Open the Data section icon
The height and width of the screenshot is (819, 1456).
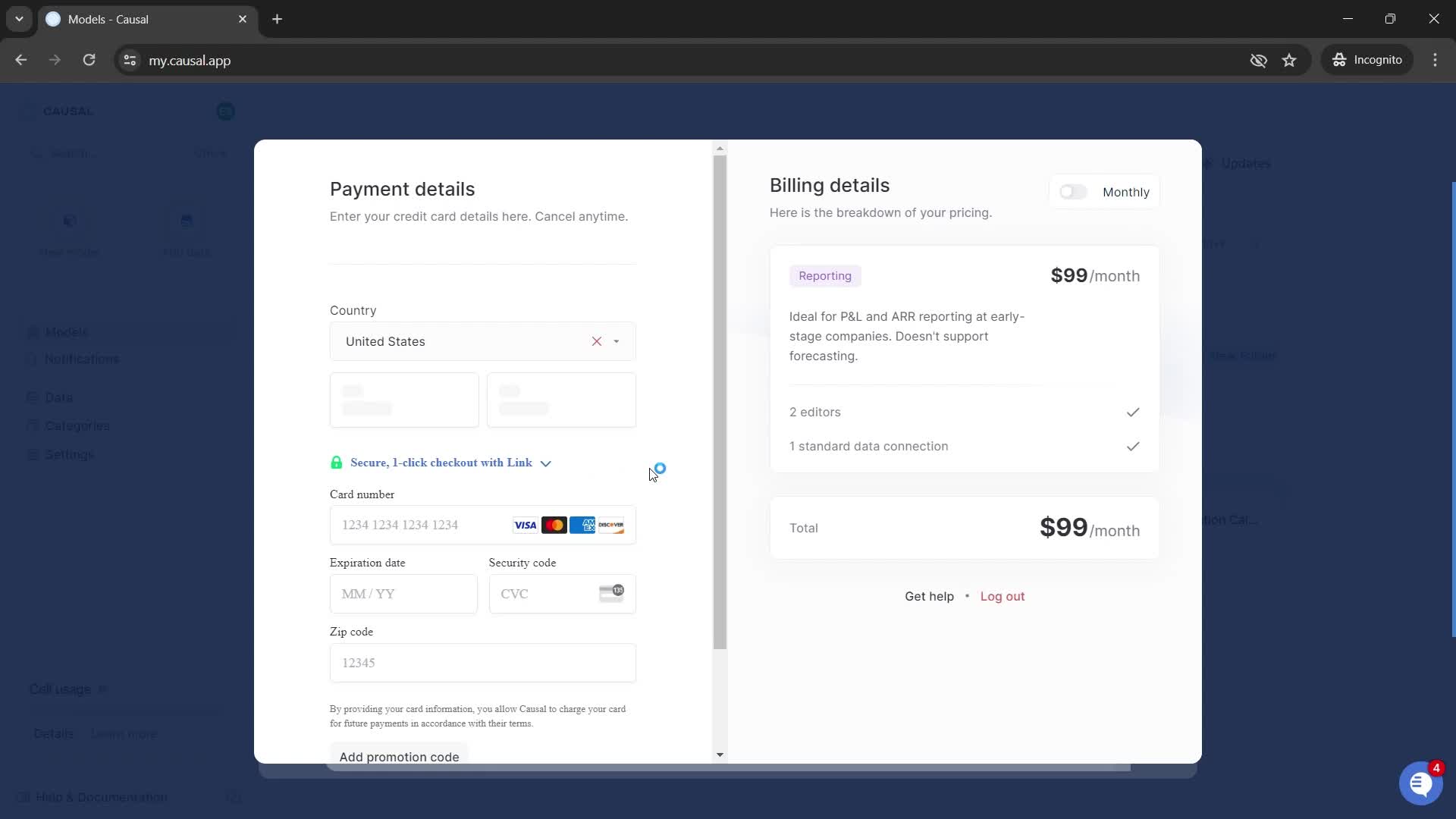(x=32, y=397)
